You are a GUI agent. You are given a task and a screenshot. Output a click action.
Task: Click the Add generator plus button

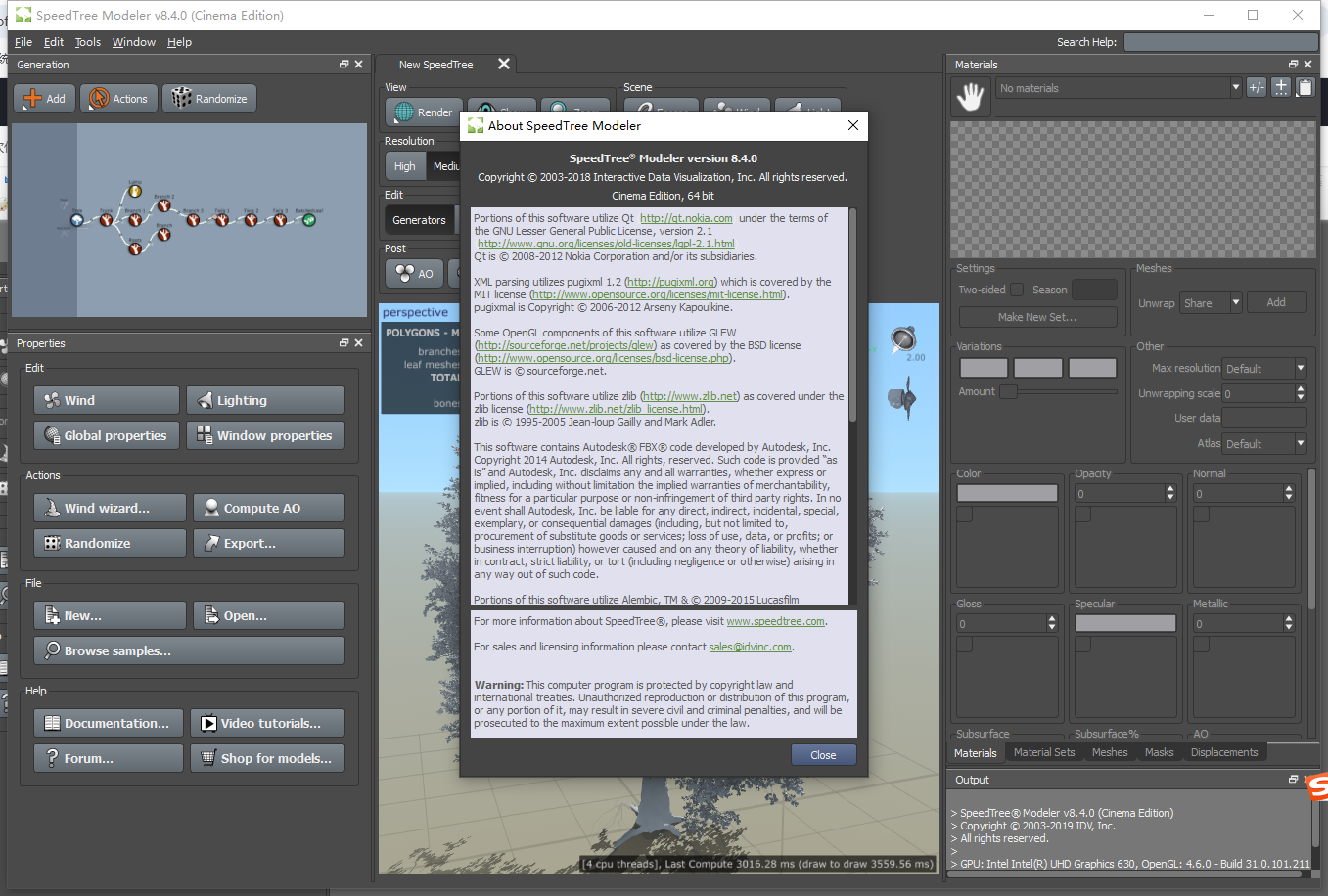coord(45,99)
